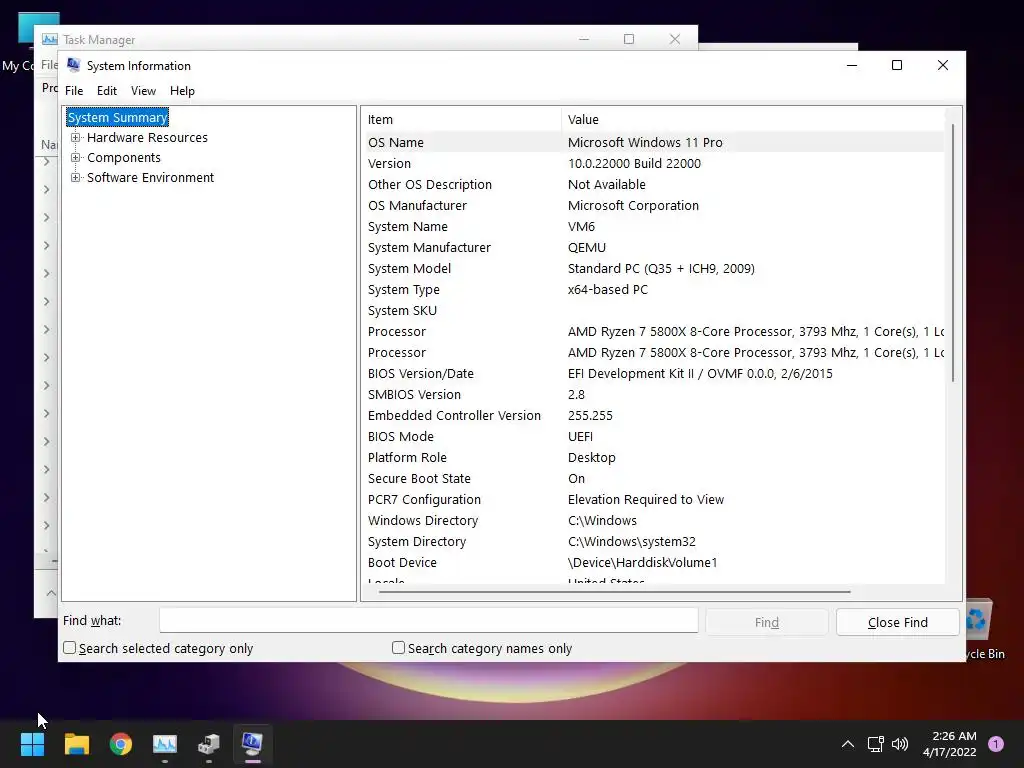This screenshot has height=768, width=1024.
Task: Click the value Elevation Required to View
Action: point(646,500)
